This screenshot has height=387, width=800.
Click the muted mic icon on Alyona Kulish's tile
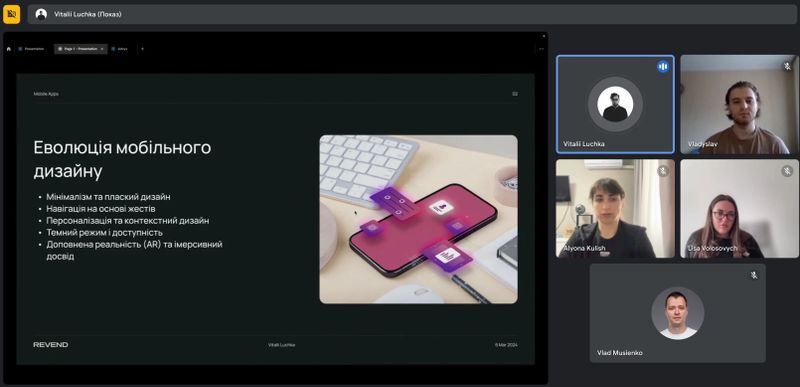coord(663,171)
